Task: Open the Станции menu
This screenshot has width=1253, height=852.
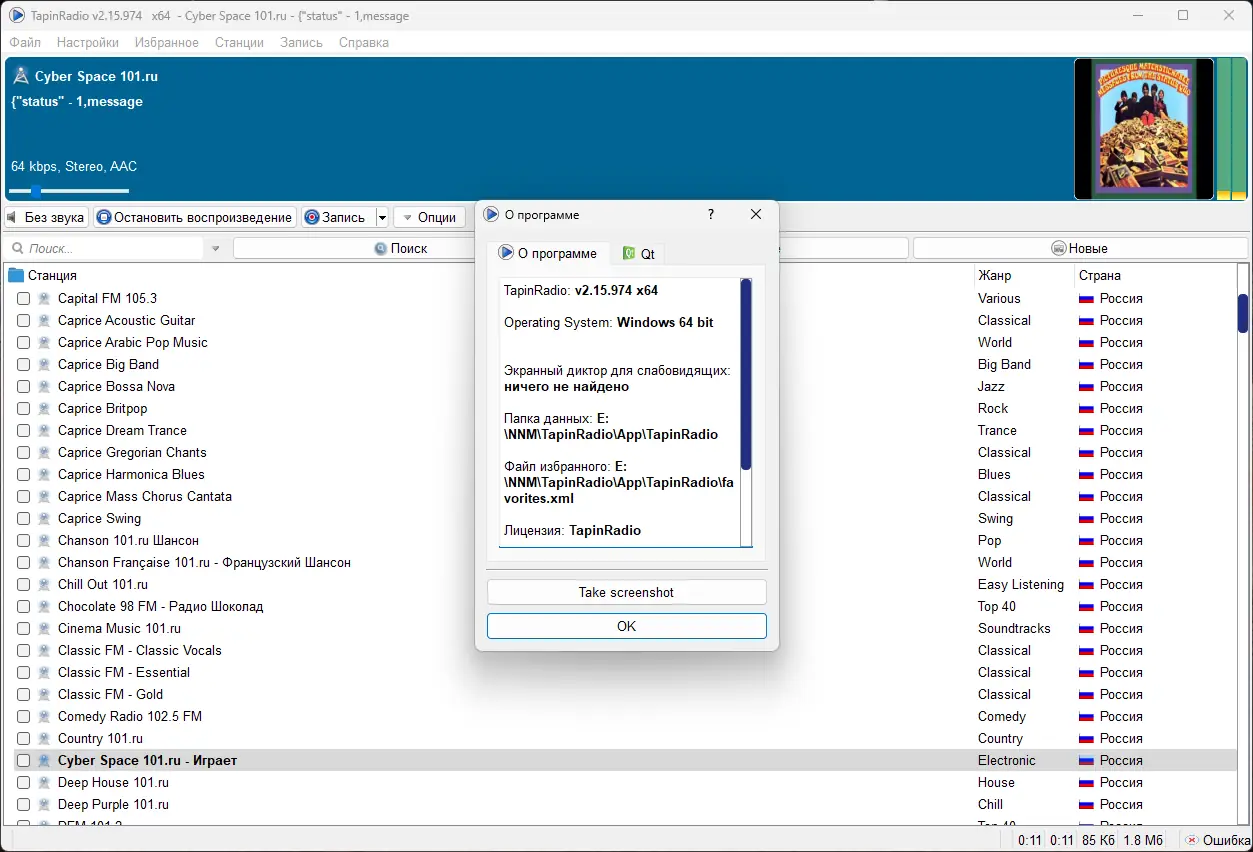Action: [x=239, y=43]
